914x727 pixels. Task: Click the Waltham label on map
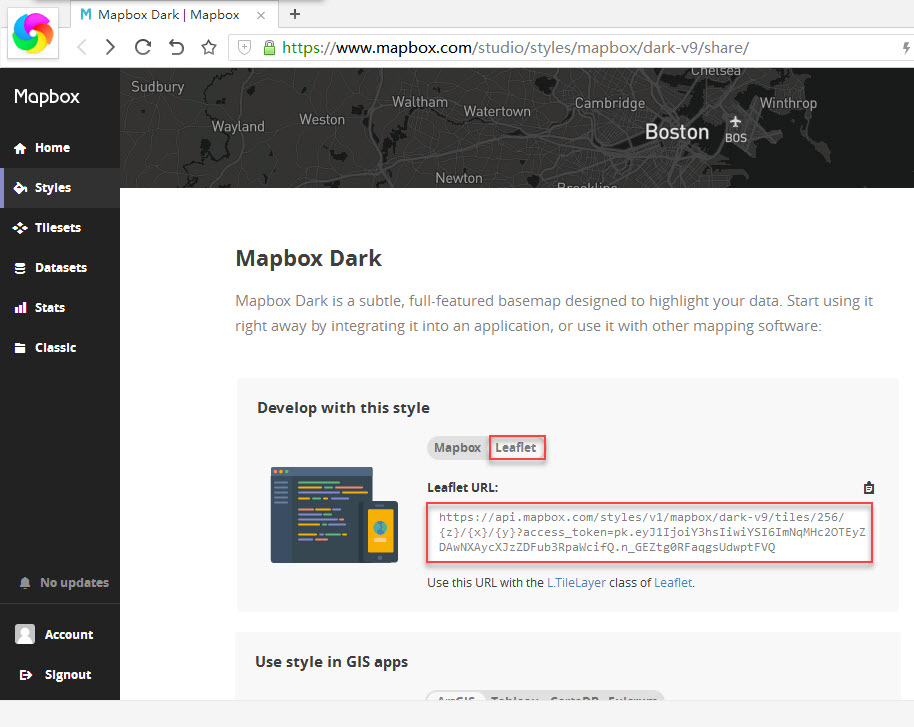tap(420, 102)
